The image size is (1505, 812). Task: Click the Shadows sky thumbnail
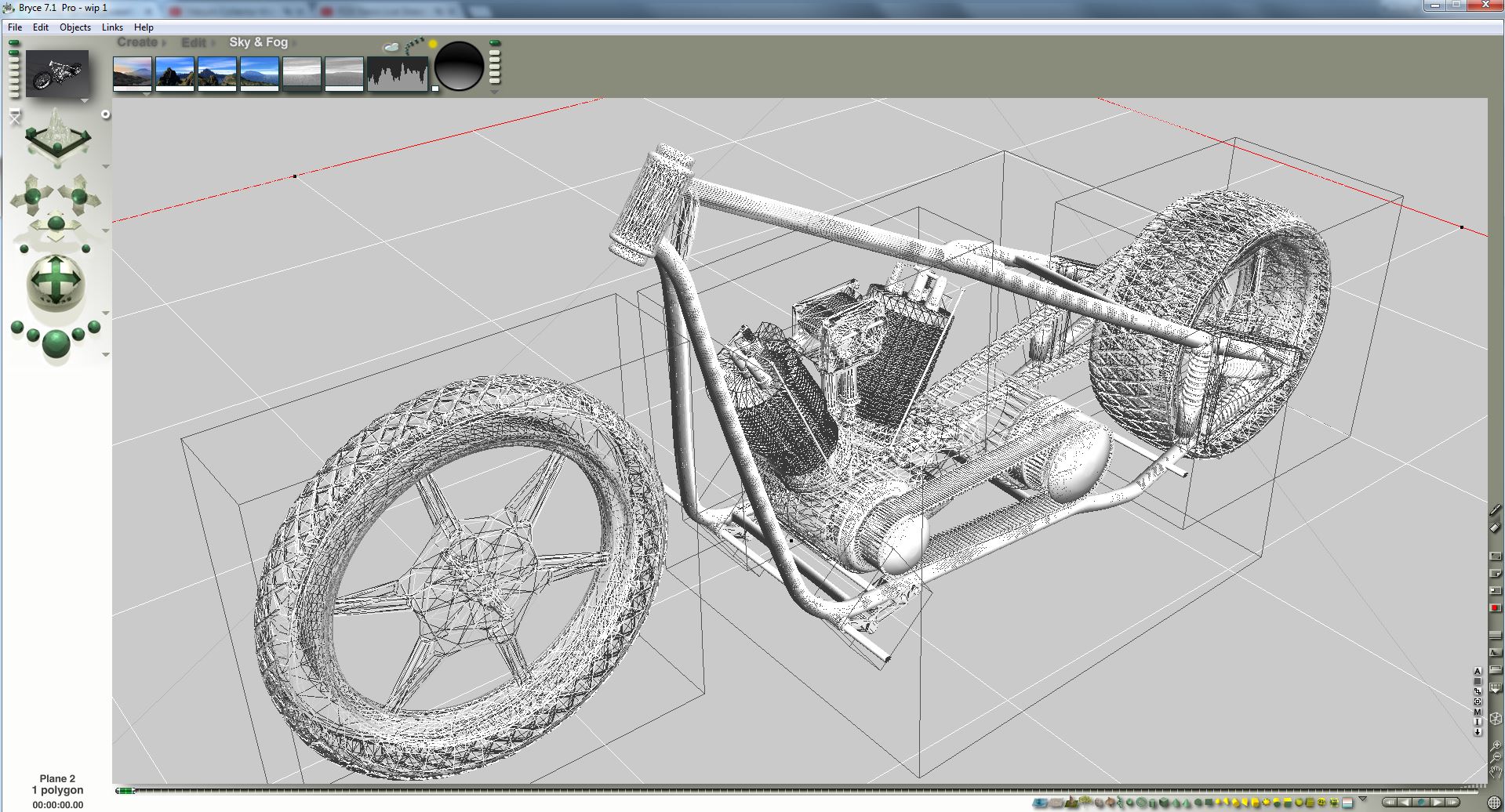coord(175,73)
